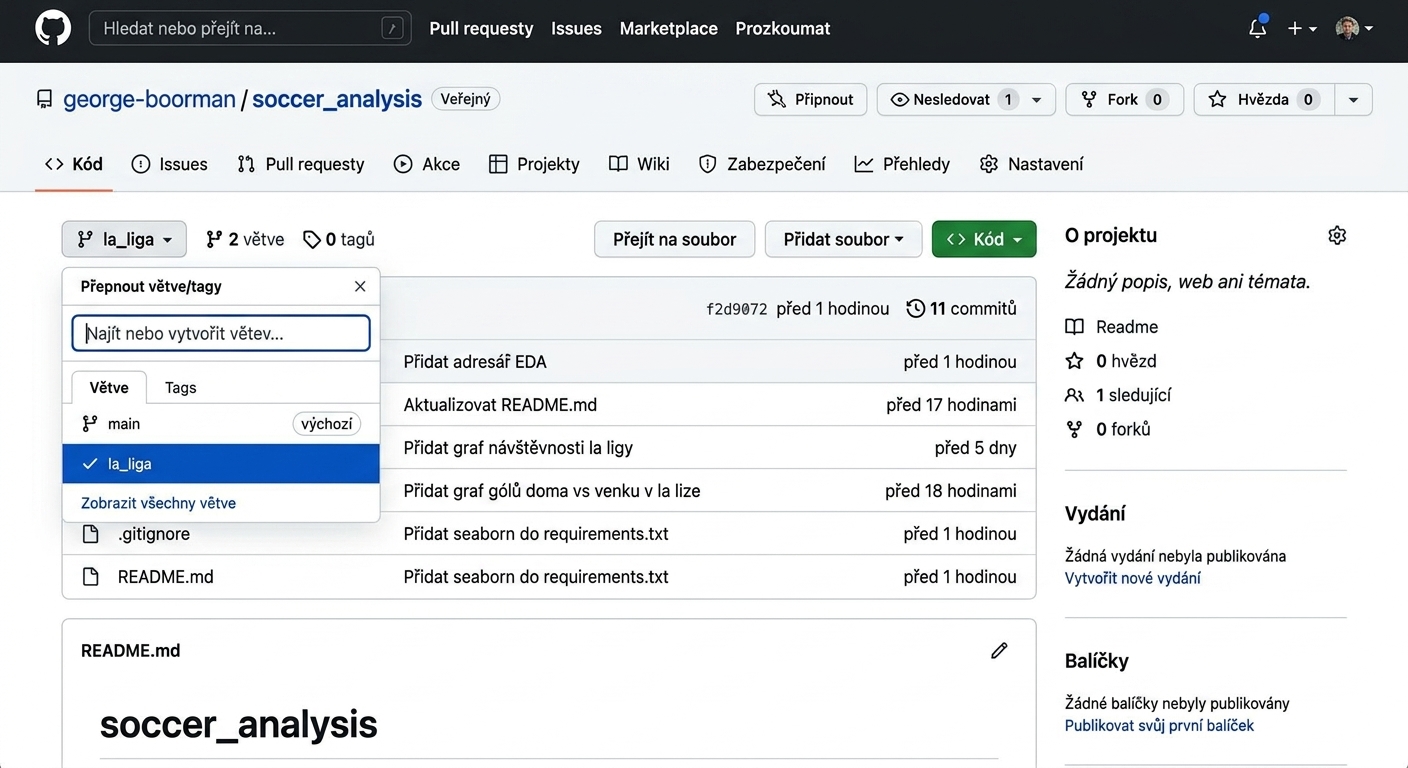Edit README with the pencil icon
Image resolution: width=1408 pixels, height=768 pixels.
[x=999, y=651]
